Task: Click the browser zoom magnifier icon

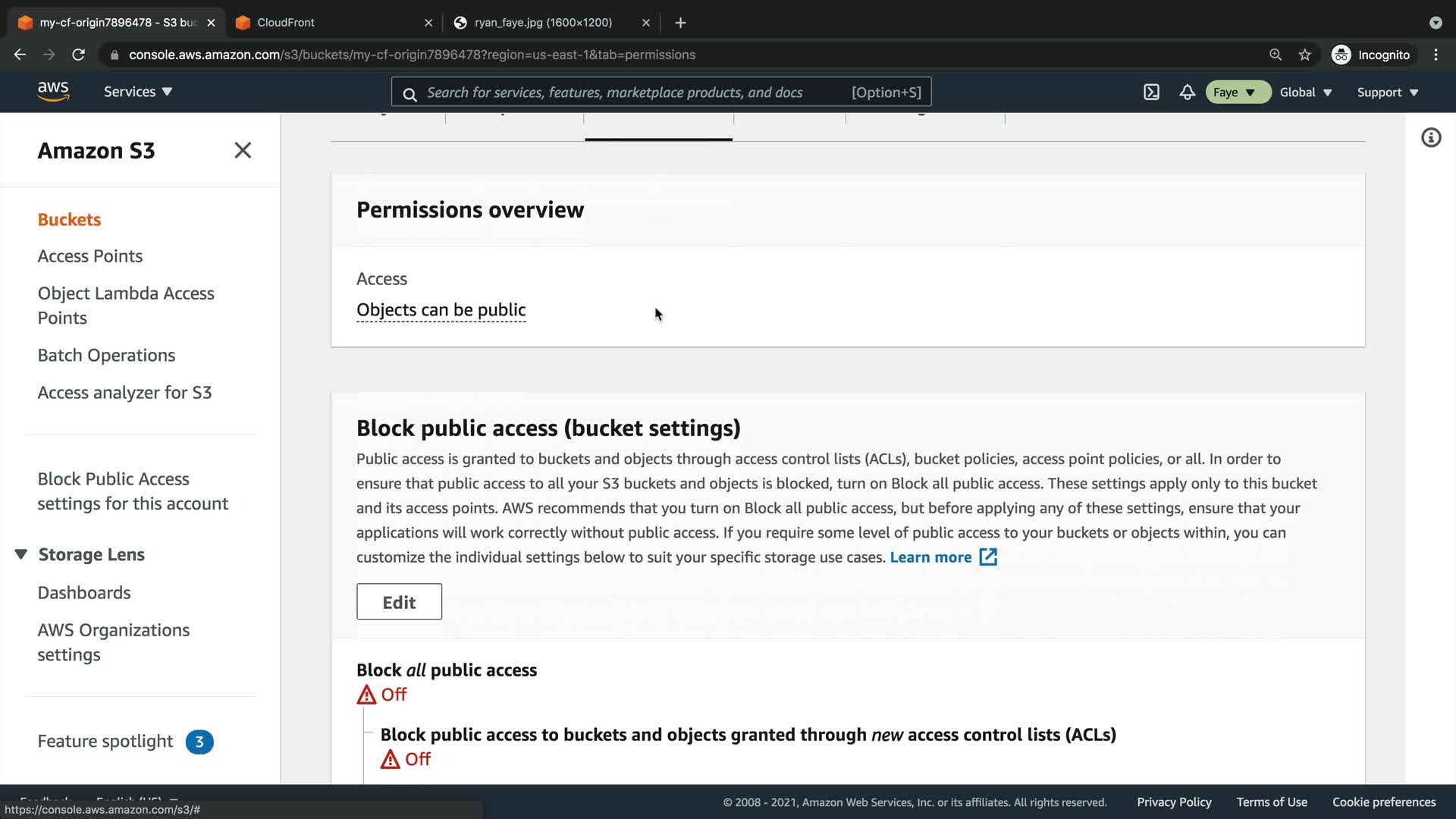Action: (x=1276, y=55)
